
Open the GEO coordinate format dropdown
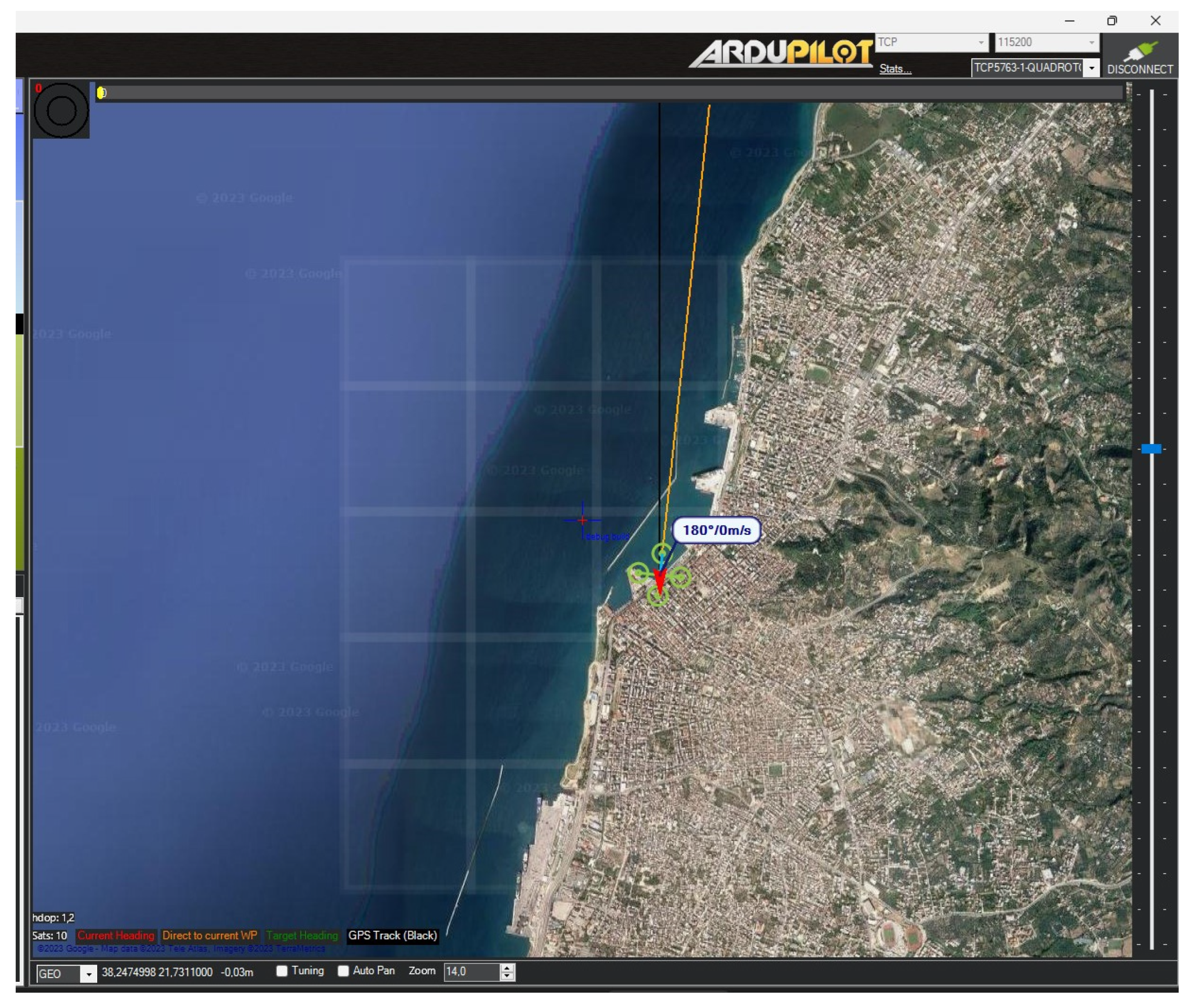[88, 974]
